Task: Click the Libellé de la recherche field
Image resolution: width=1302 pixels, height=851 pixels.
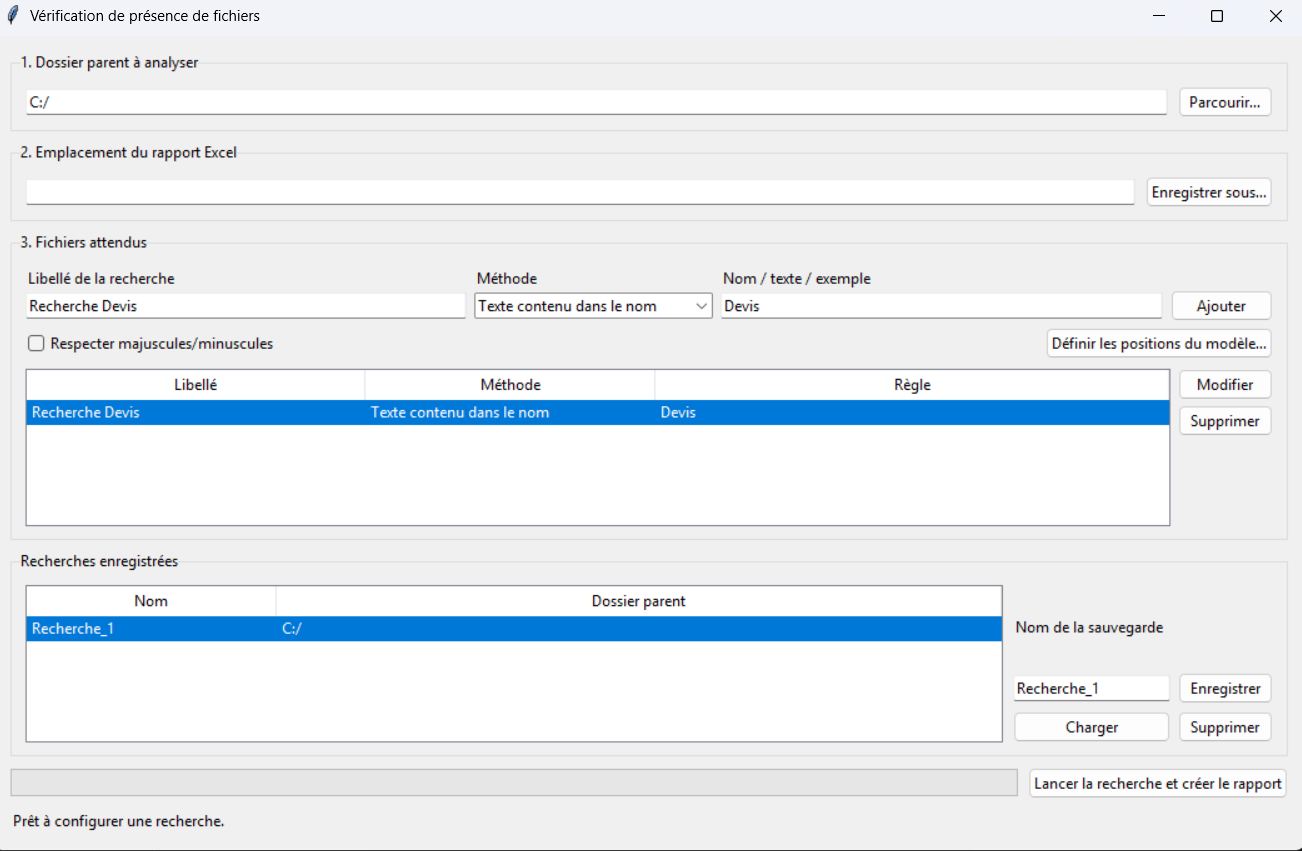Action: click(x=246, y=306)
